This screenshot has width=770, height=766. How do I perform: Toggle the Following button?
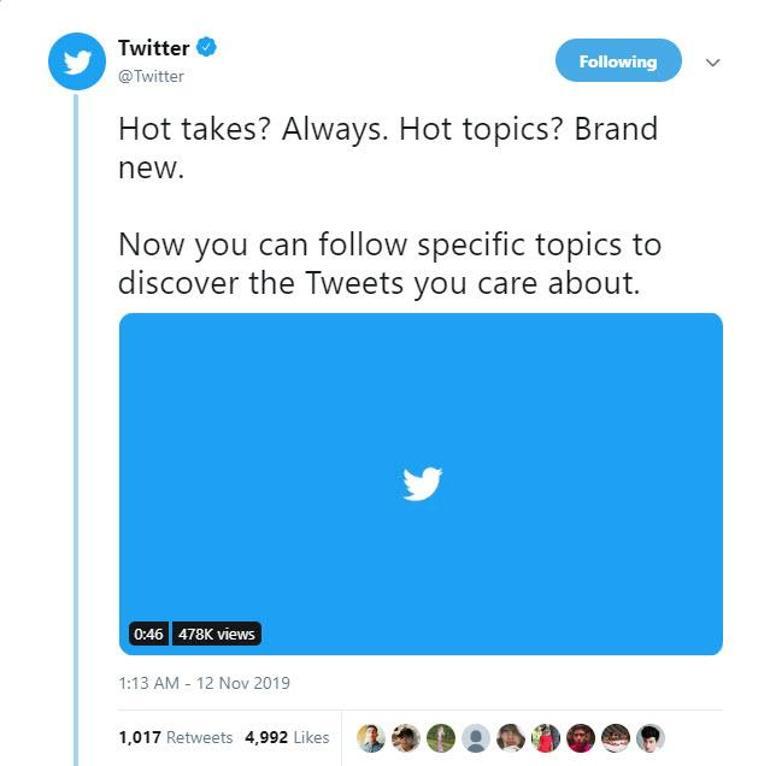pyautogui.click(x=618, y=61)
